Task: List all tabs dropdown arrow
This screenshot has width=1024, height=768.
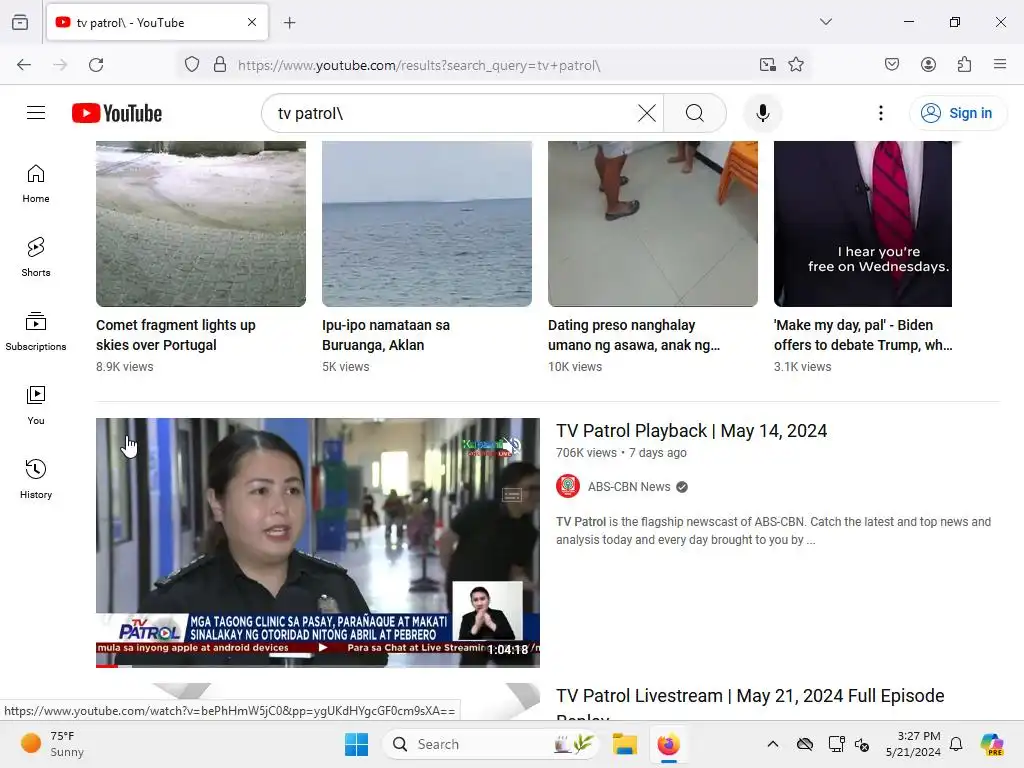Action: pos(825,22)
